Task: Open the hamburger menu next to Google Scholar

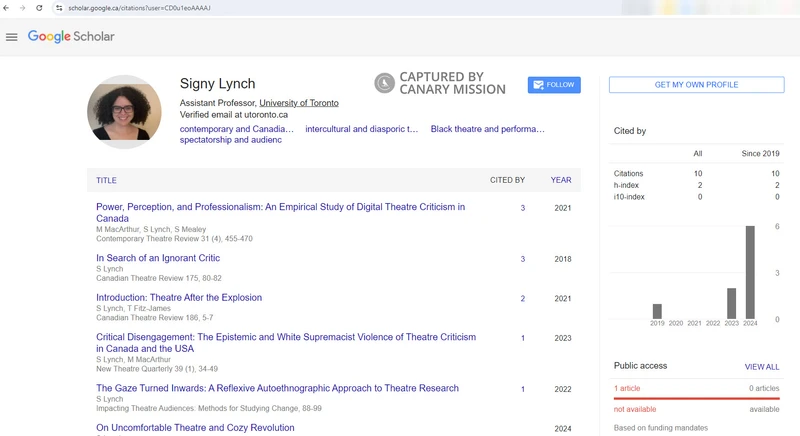Action: pos(12,37)
